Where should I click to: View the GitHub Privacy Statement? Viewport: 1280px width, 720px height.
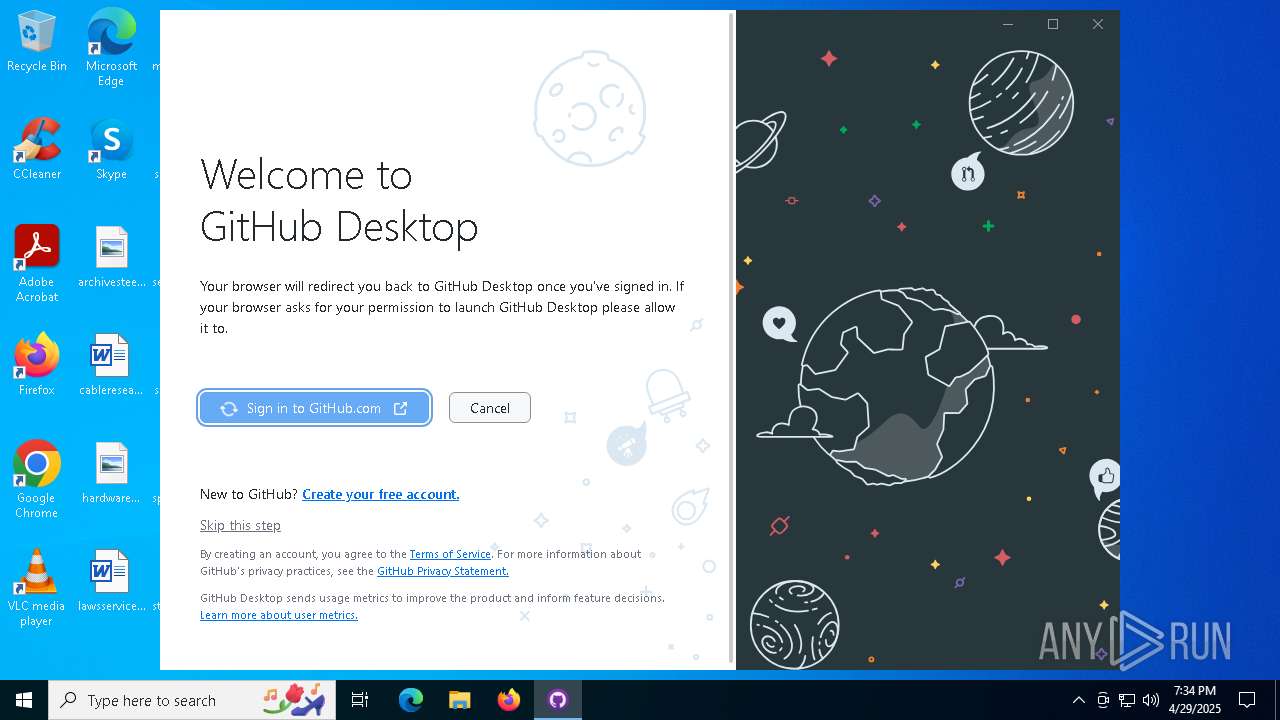443,571
